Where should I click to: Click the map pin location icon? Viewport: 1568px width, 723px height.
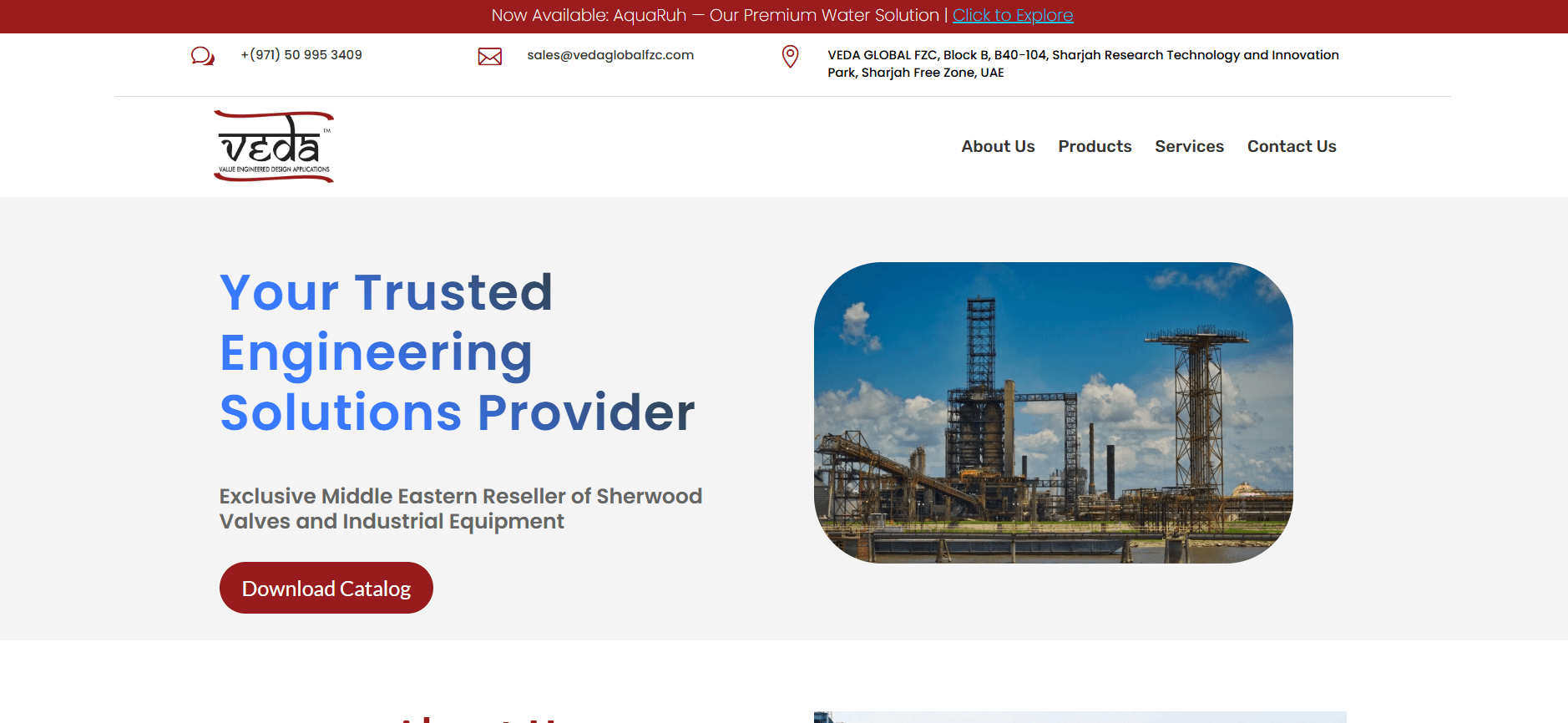pyautogui.click(x=790, y=56)
